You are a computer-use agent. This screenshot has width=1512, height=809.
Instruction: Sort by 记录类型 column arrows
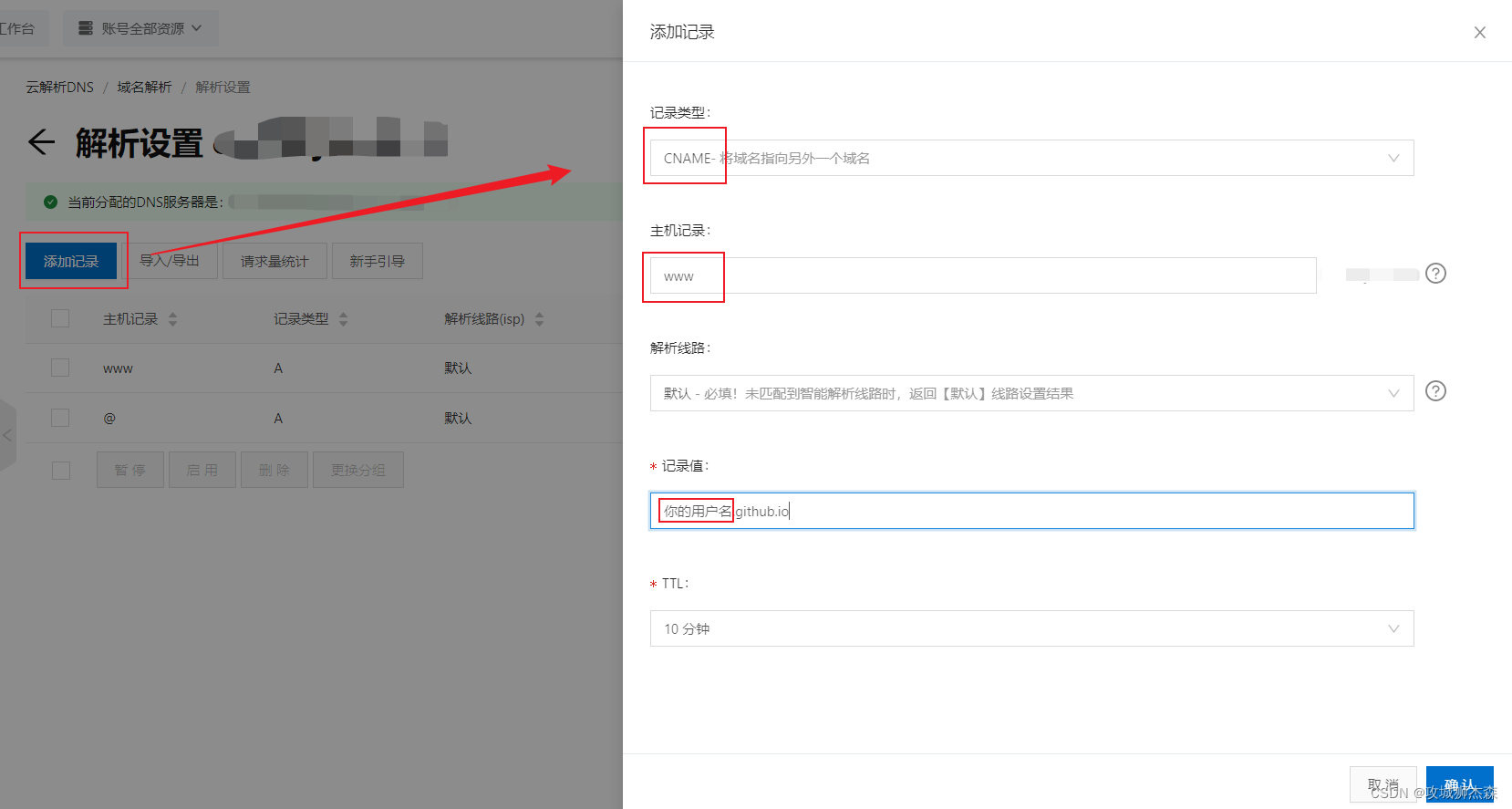pyautogui.click(x=344, y=319)
